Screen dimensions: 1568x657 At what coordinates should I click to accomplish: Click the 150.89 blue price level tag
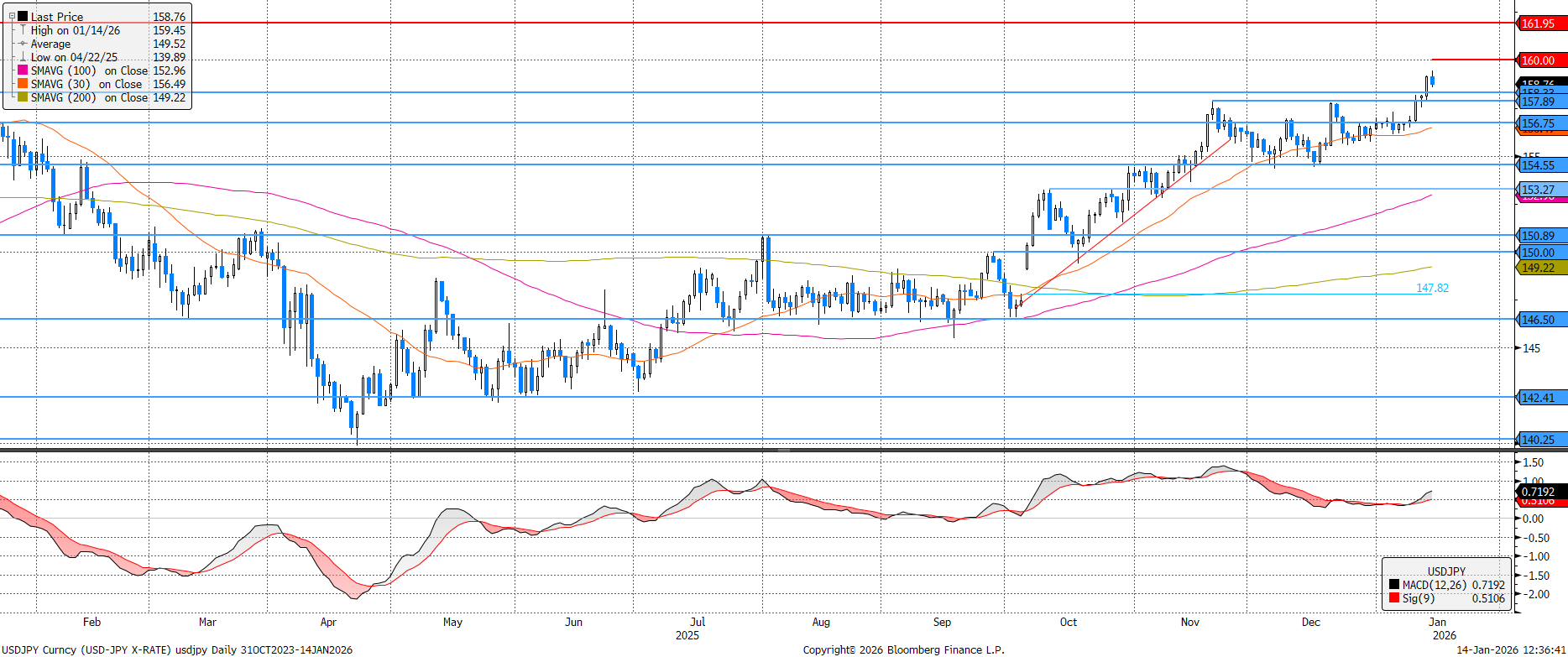[1539, 237]
